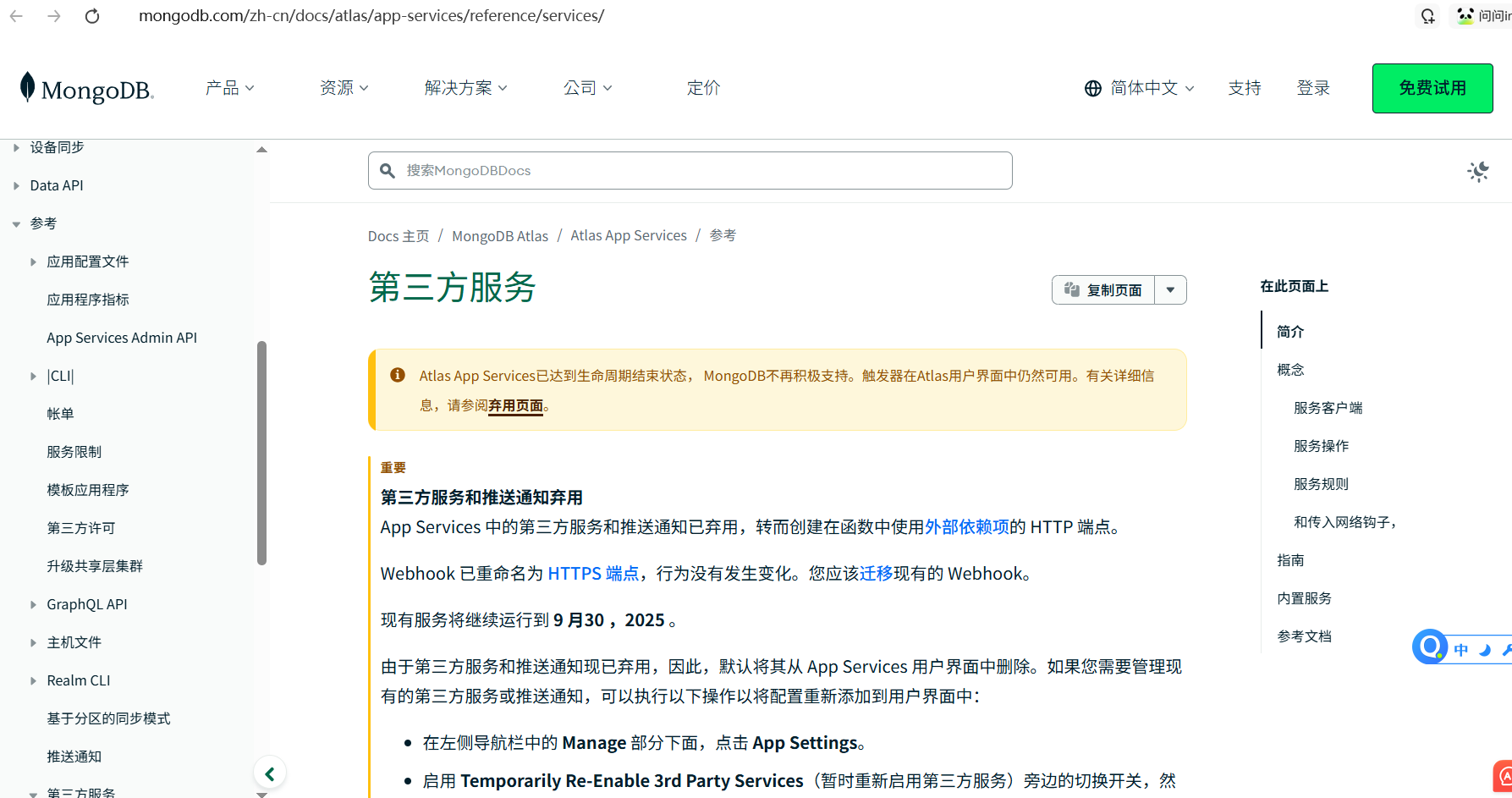Click the MongoDB logo
The width and height of the screenshot is (1512, 798).
[85, 88]
